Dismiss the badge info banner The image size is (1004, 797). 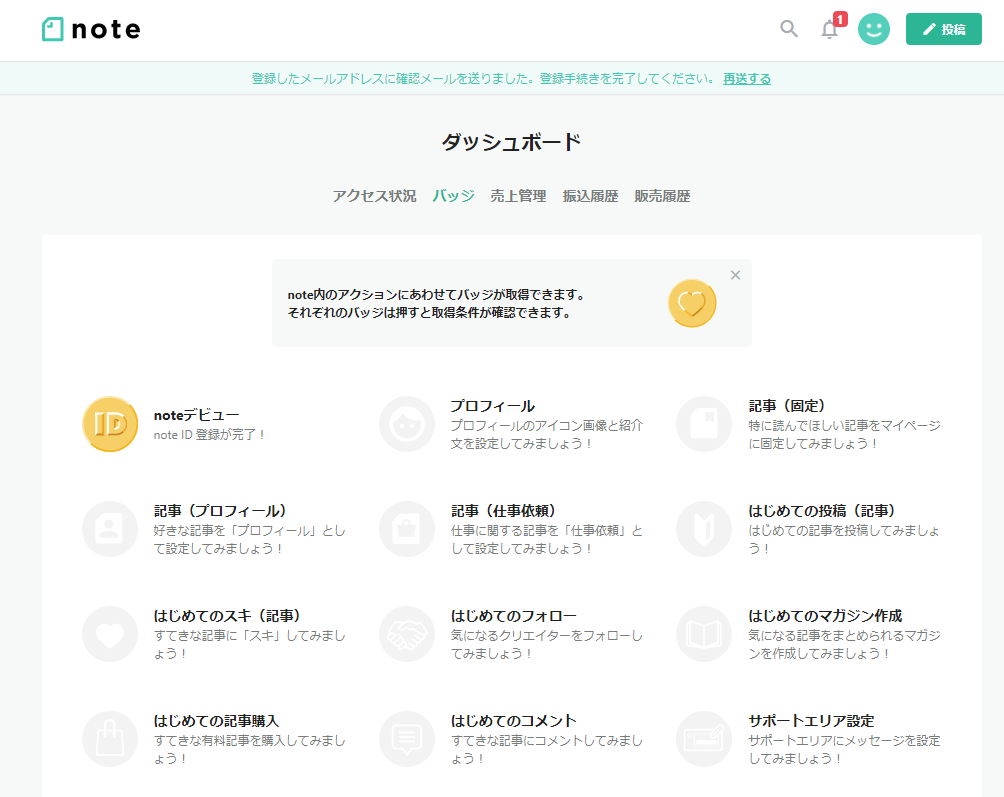tap(735, 275)
